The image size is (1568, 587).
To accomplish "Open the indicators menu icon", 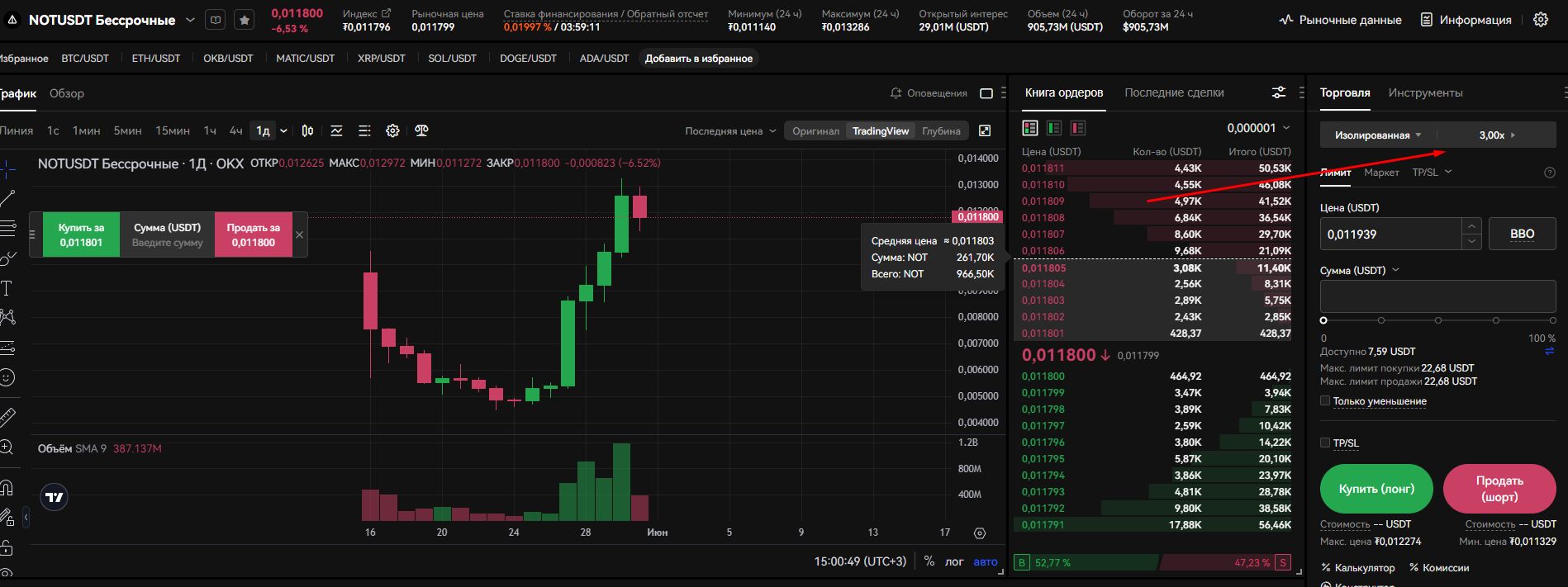I will click(336, 130).
